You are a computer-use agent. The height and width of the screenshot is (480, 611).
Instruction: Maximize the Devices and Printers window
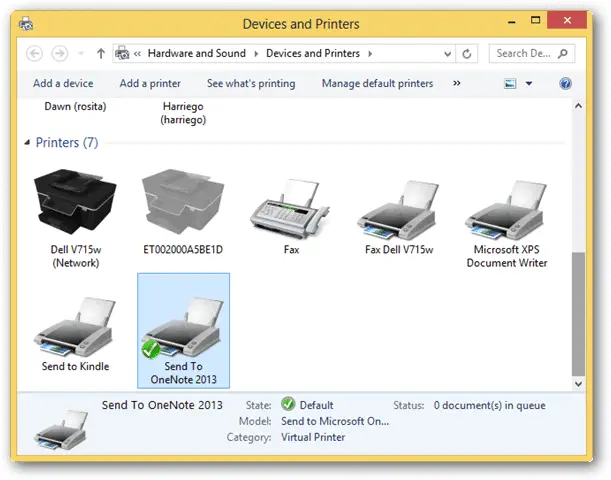(535, 20)
